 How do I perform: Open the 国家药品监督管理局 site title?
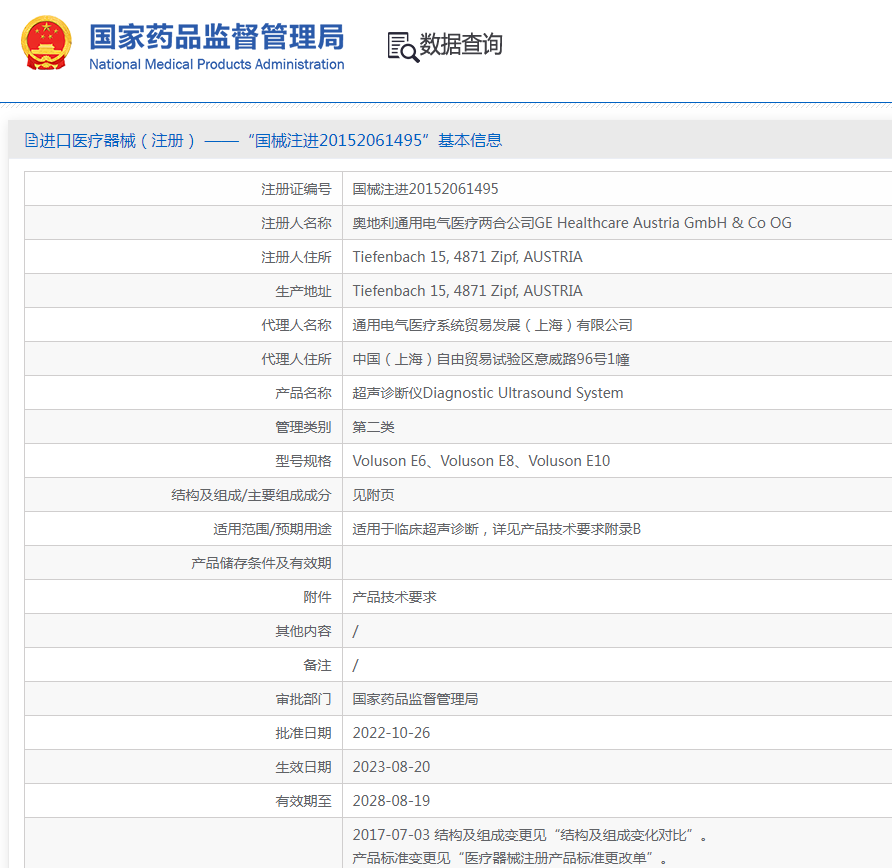click(x=217, y=37)
